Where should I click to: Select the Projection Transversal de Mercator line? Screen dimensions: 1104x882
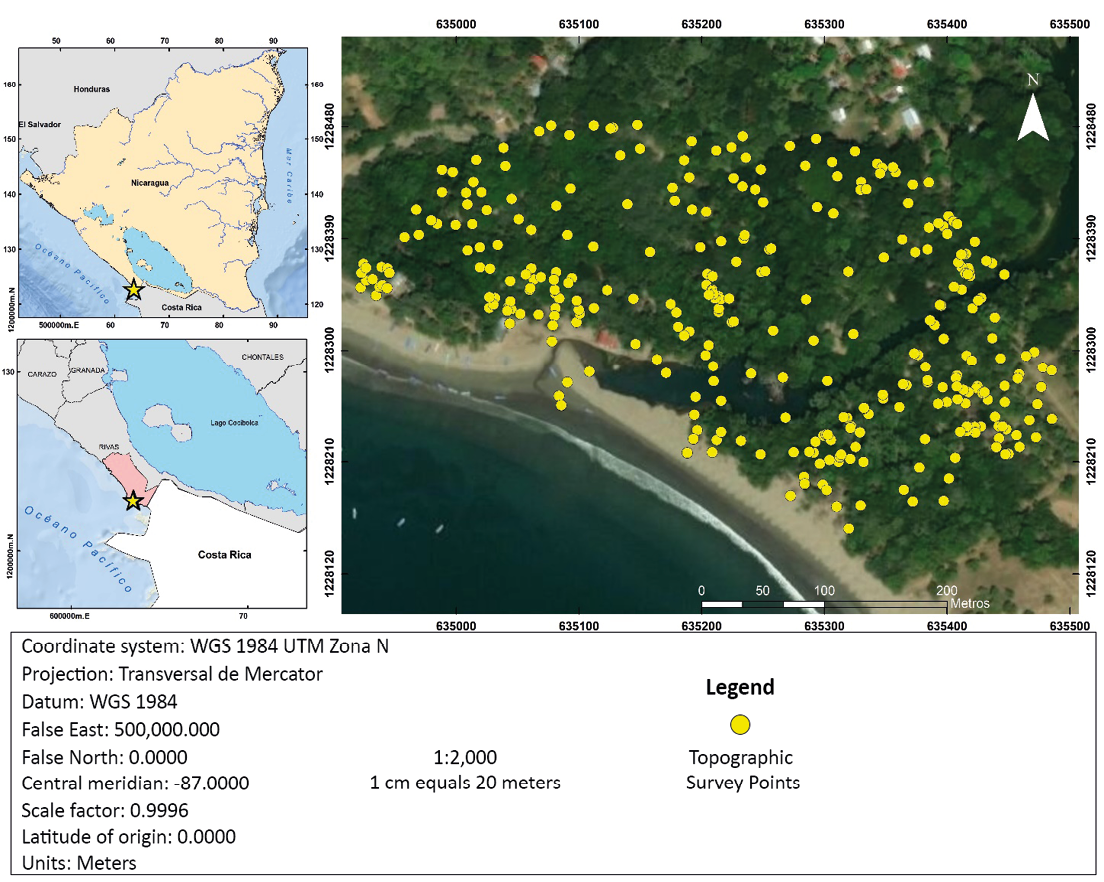pyautogui.click(x=172, y=674)
